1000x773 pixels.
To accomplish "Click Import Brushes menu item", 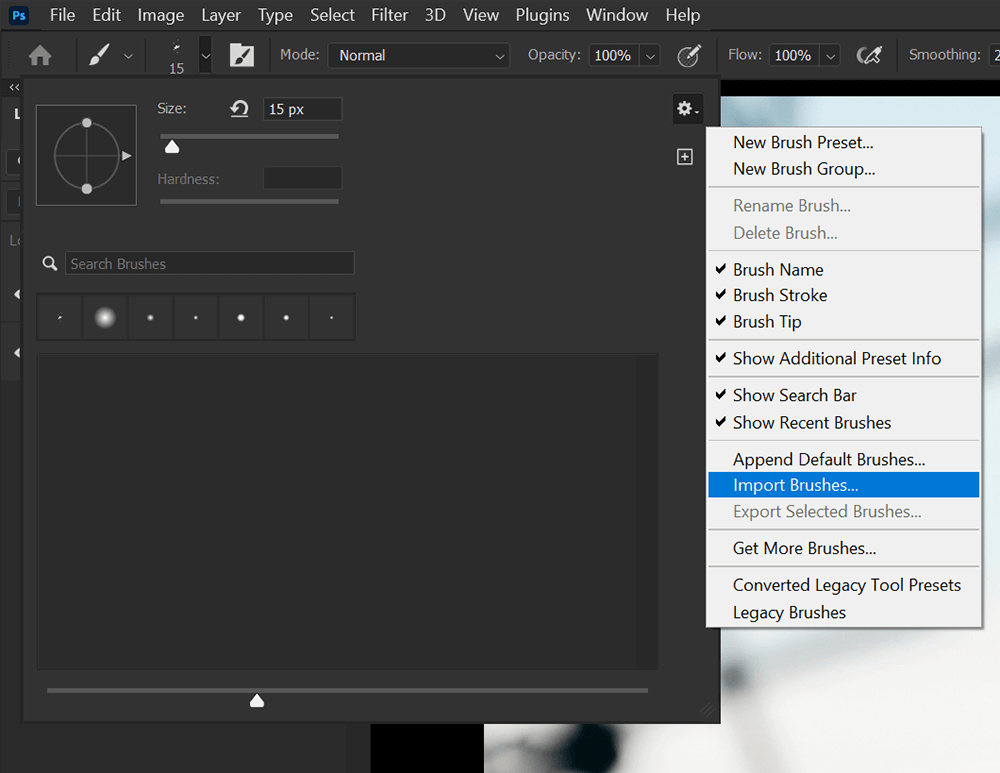I will (x=843, y=485).
